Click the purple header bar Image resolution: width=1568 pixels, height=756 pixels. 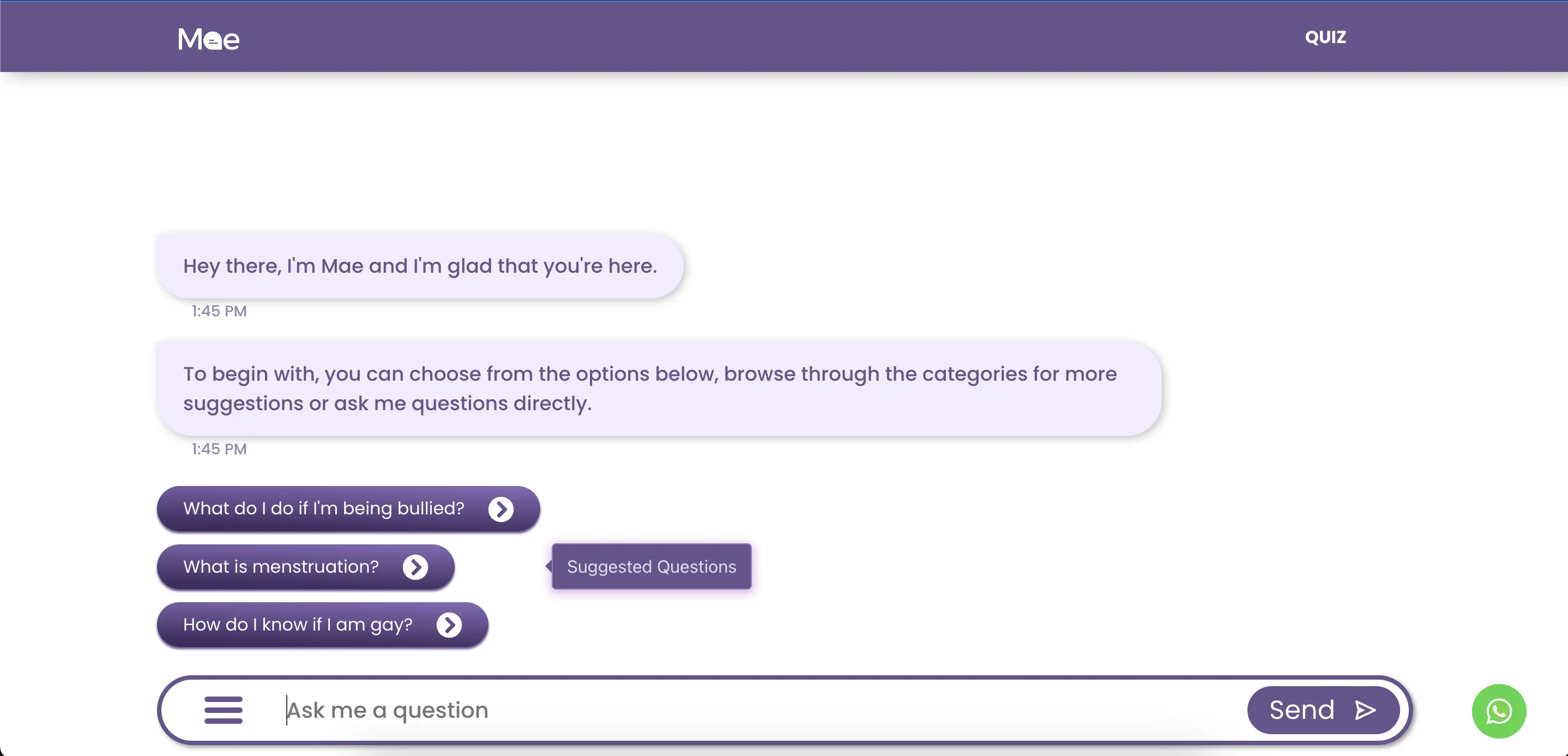(731, 37)
